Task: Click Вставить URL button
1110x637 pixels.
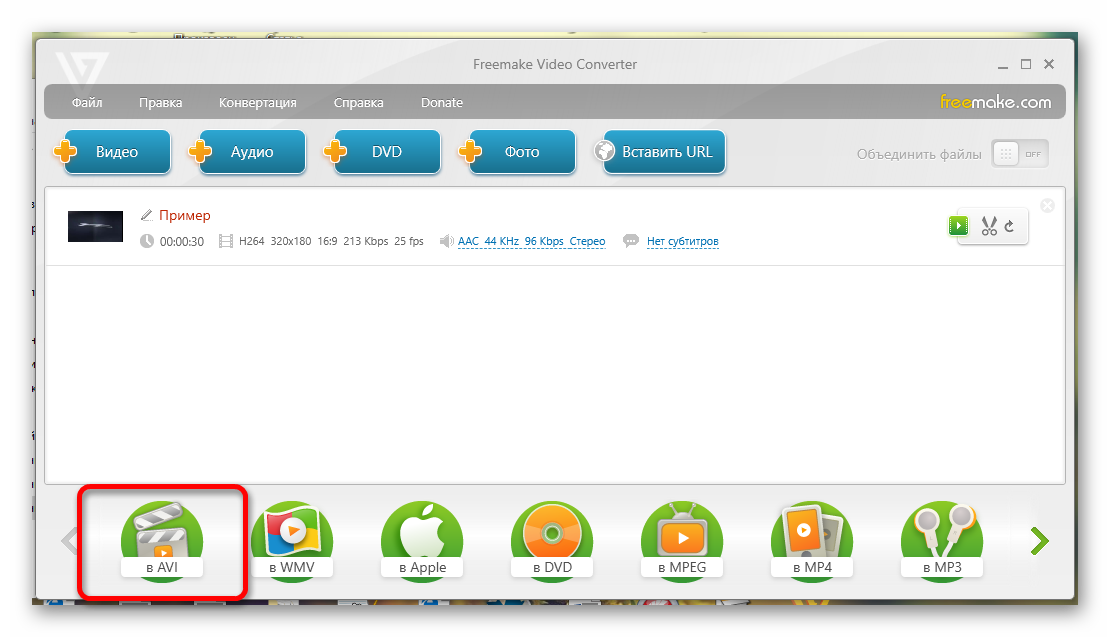Action: click(660, 152)
